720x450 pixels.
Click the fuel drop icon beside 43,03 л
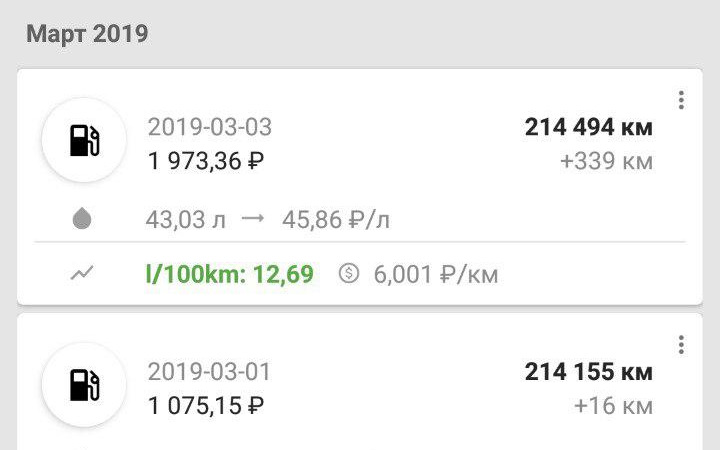[x=82, y=219]
